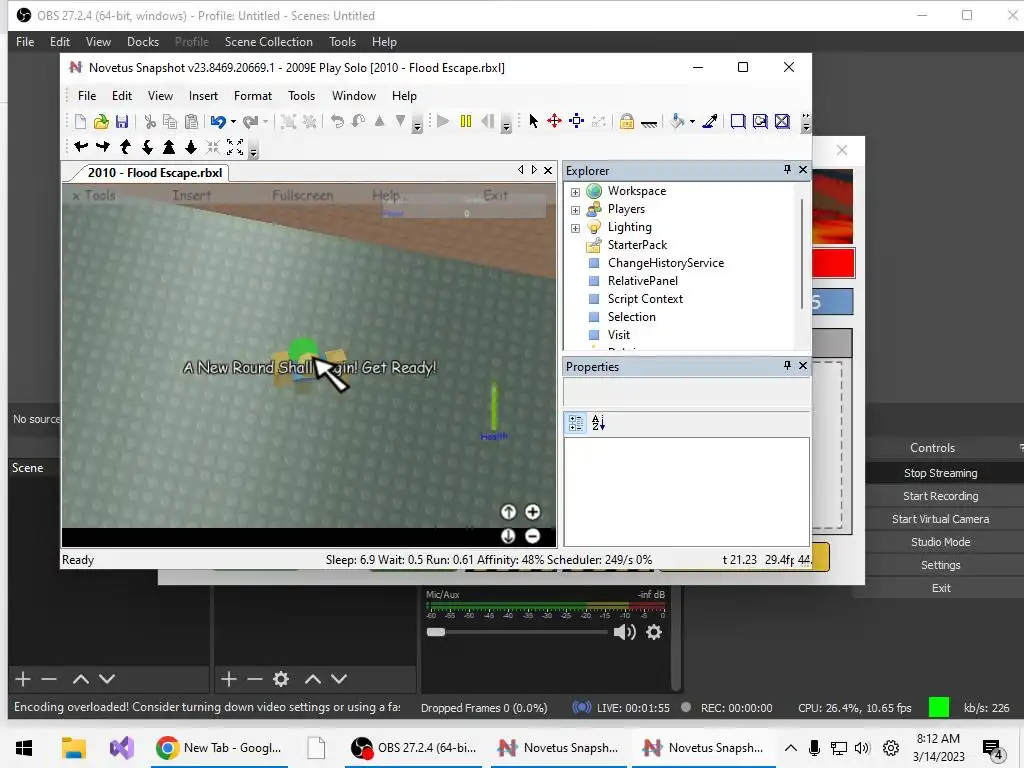The image size is (1024, 768).
Task: Click the zoom extents expand-arrows icon
Action: click(x=235, y=147)
